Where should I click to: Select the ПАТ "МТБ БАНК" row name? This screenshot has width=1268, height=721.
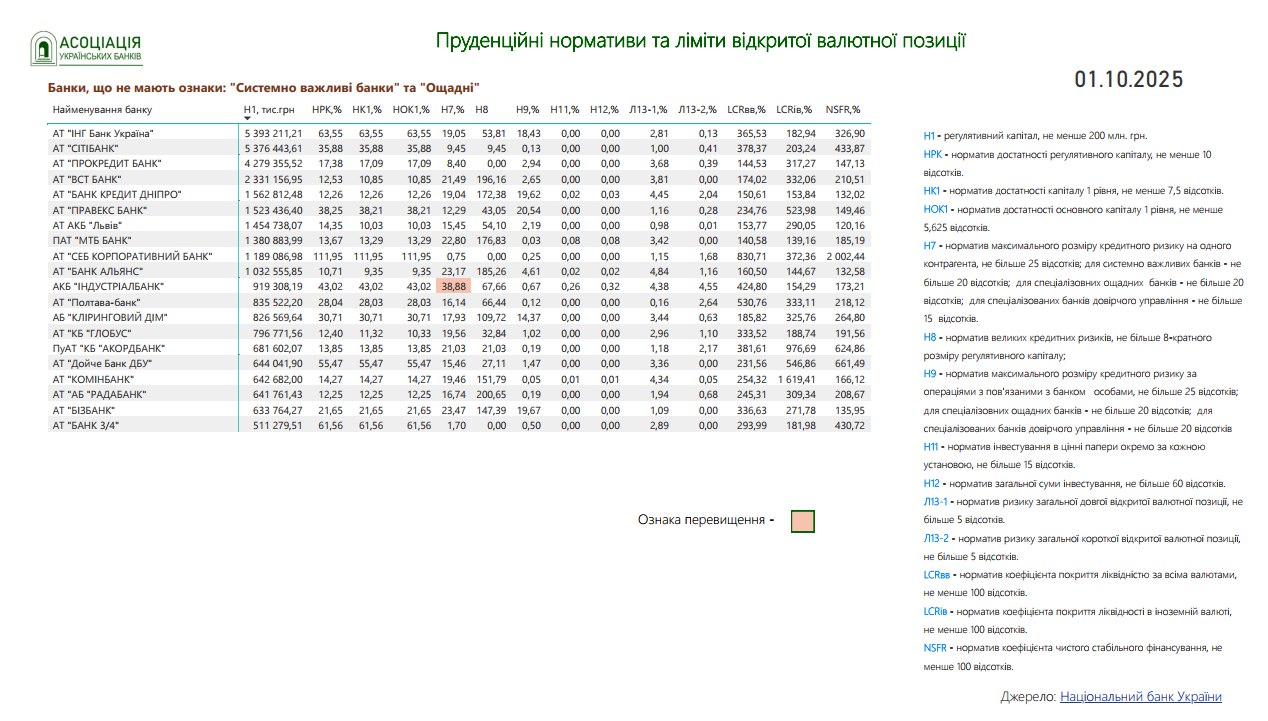(91, 240)
